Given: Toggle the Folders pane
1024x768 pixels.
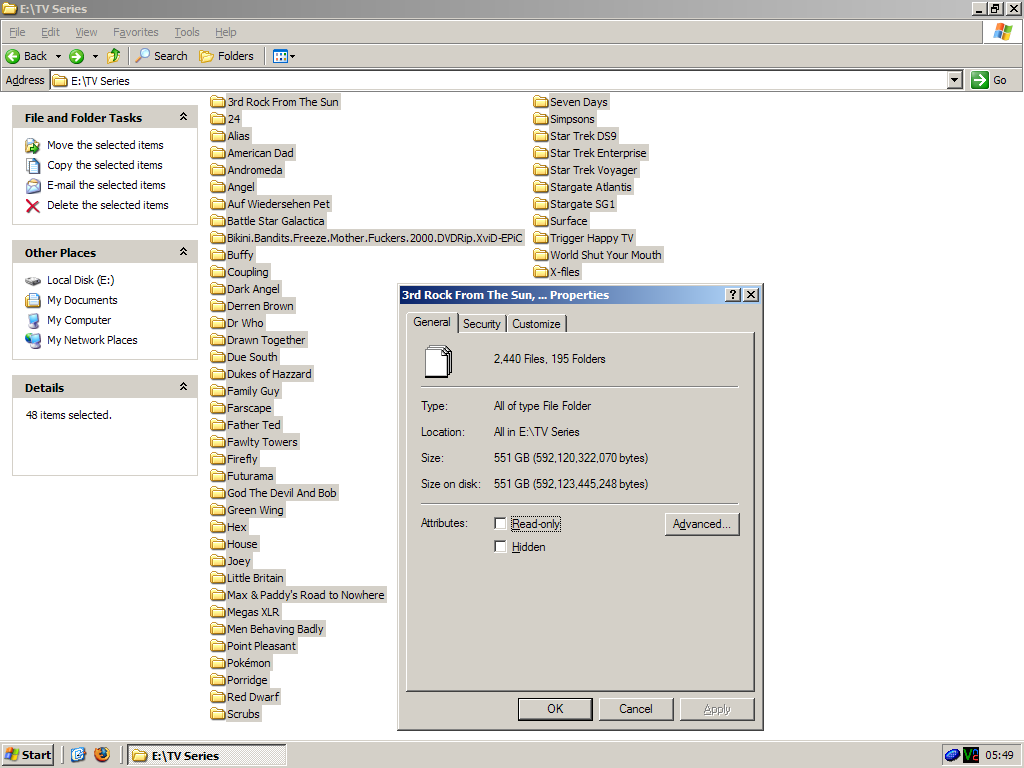Looking at the screenshot, I should pos(226,56).
